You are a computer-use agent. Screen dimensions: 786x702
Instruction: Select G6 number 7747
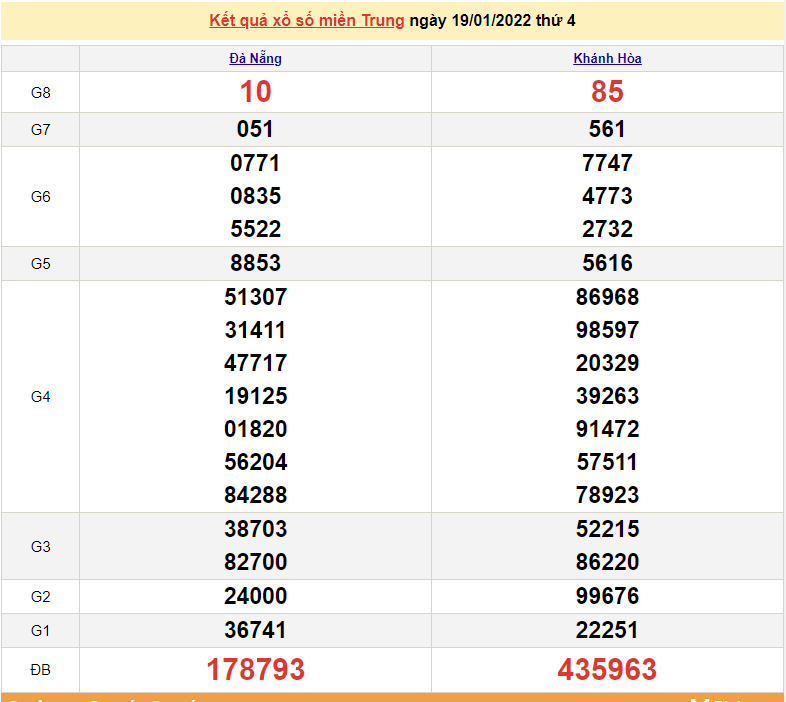point(607,163)
